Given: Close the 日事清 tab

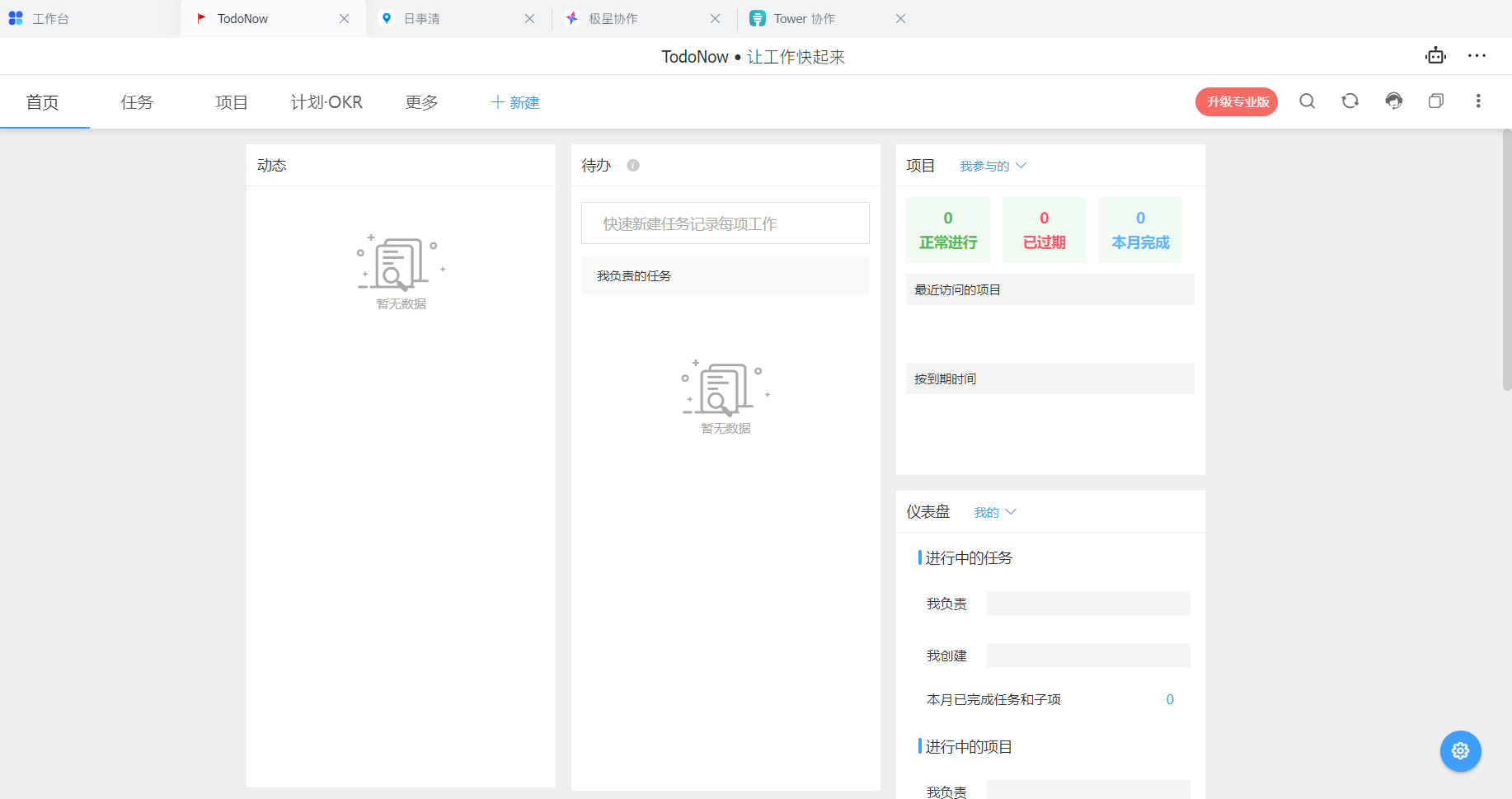Looking at the screenshot, I should 530,18.
